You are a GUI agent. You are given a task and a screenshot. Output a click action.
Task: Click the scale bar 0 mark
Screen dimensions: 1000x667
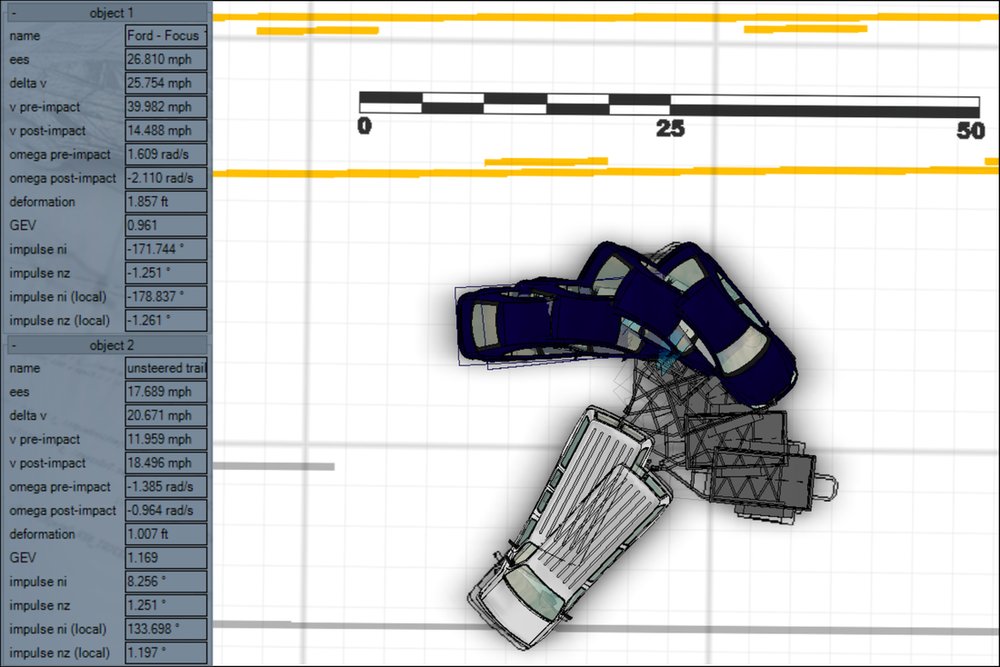(x=364, y=126)
